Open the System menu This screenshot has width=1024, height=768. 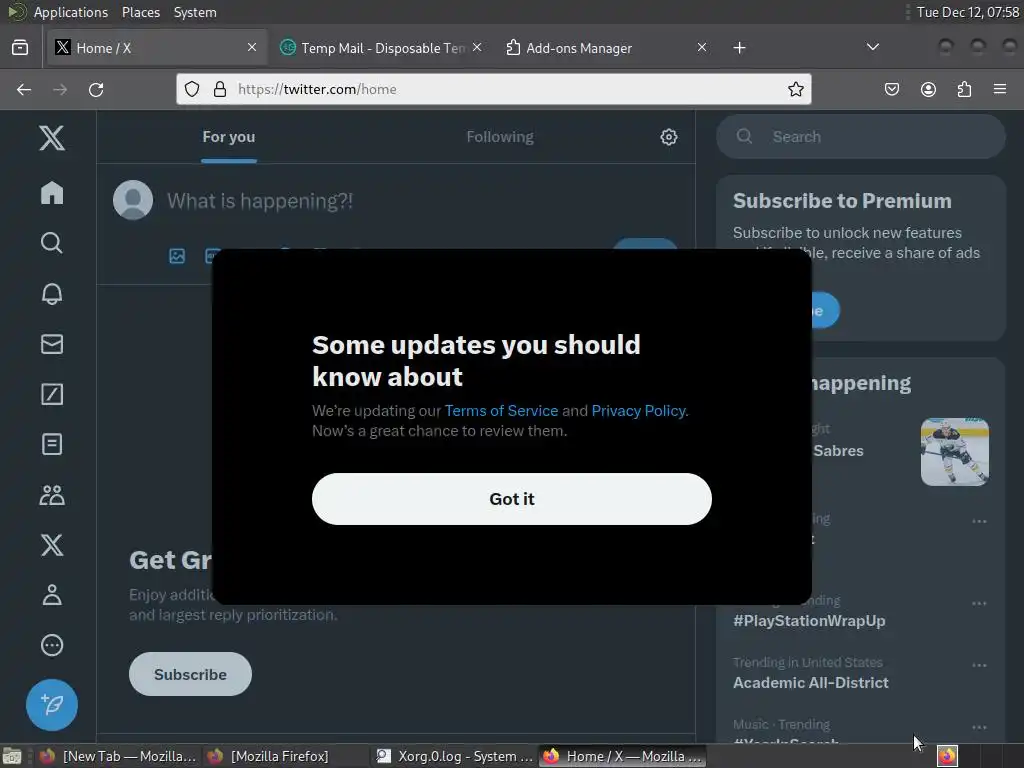pyautogui.click(x=195, y=12)
